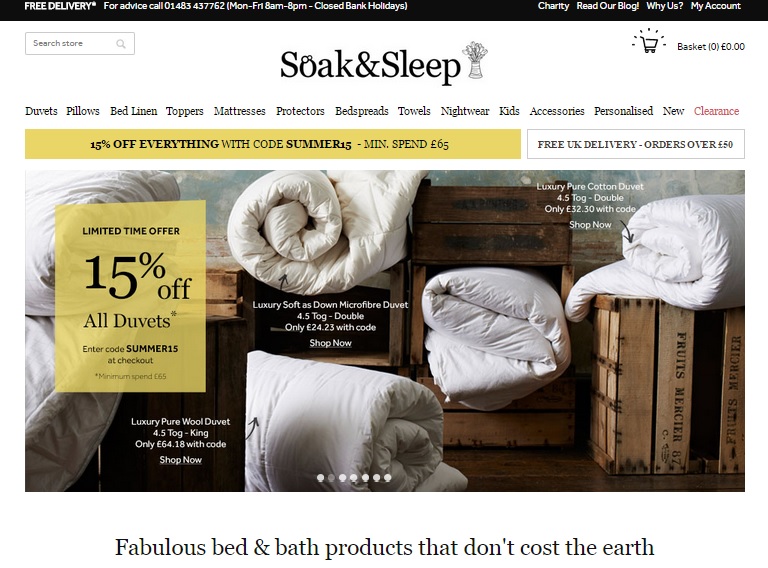Open the Duvets menu
The image size is (768, 568).
[x=41, y=111]
